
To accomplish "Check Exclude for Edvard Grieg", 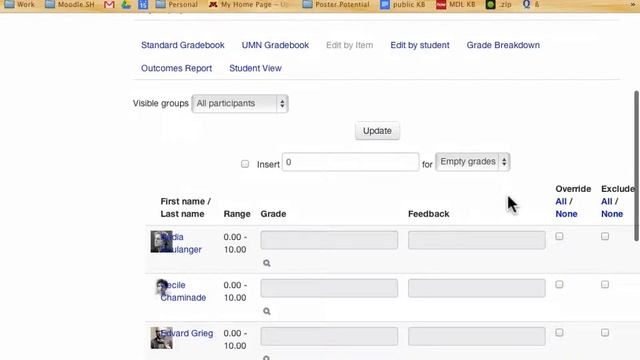I will click(x=605, y=333).
